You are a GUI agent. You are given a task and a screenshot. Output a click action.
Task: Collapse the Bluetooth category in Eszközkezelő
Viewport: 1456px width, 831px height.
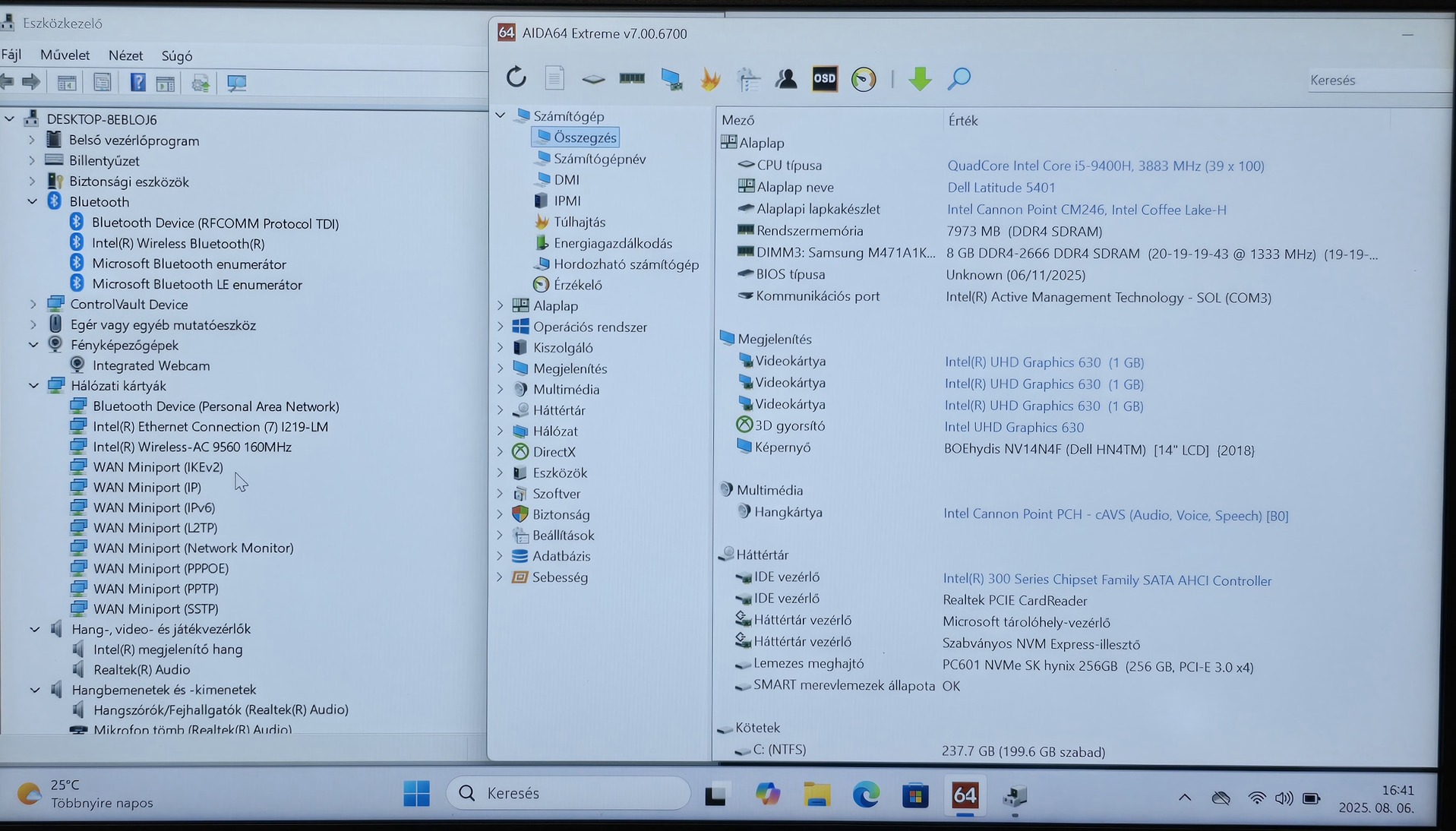[x=33, y=201]
